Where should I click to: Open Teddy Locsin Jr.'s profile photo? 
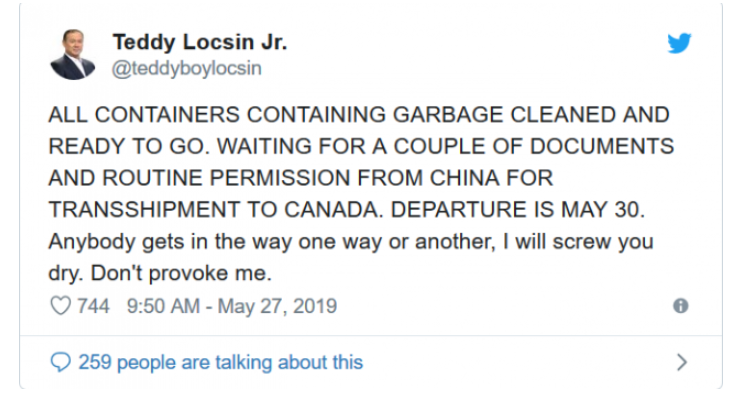point(73,54)
